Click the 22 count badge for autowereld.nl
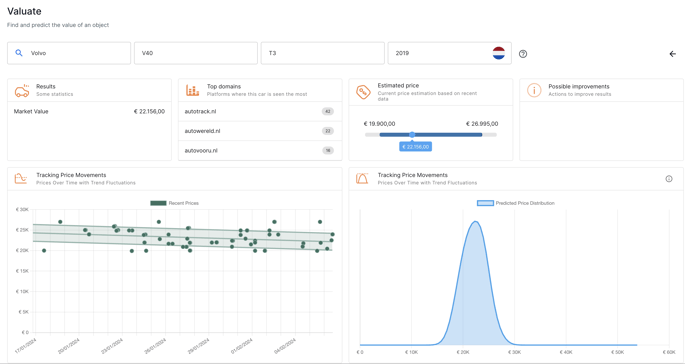This screenshot has height=364, width=685. [x=328, y=131]
